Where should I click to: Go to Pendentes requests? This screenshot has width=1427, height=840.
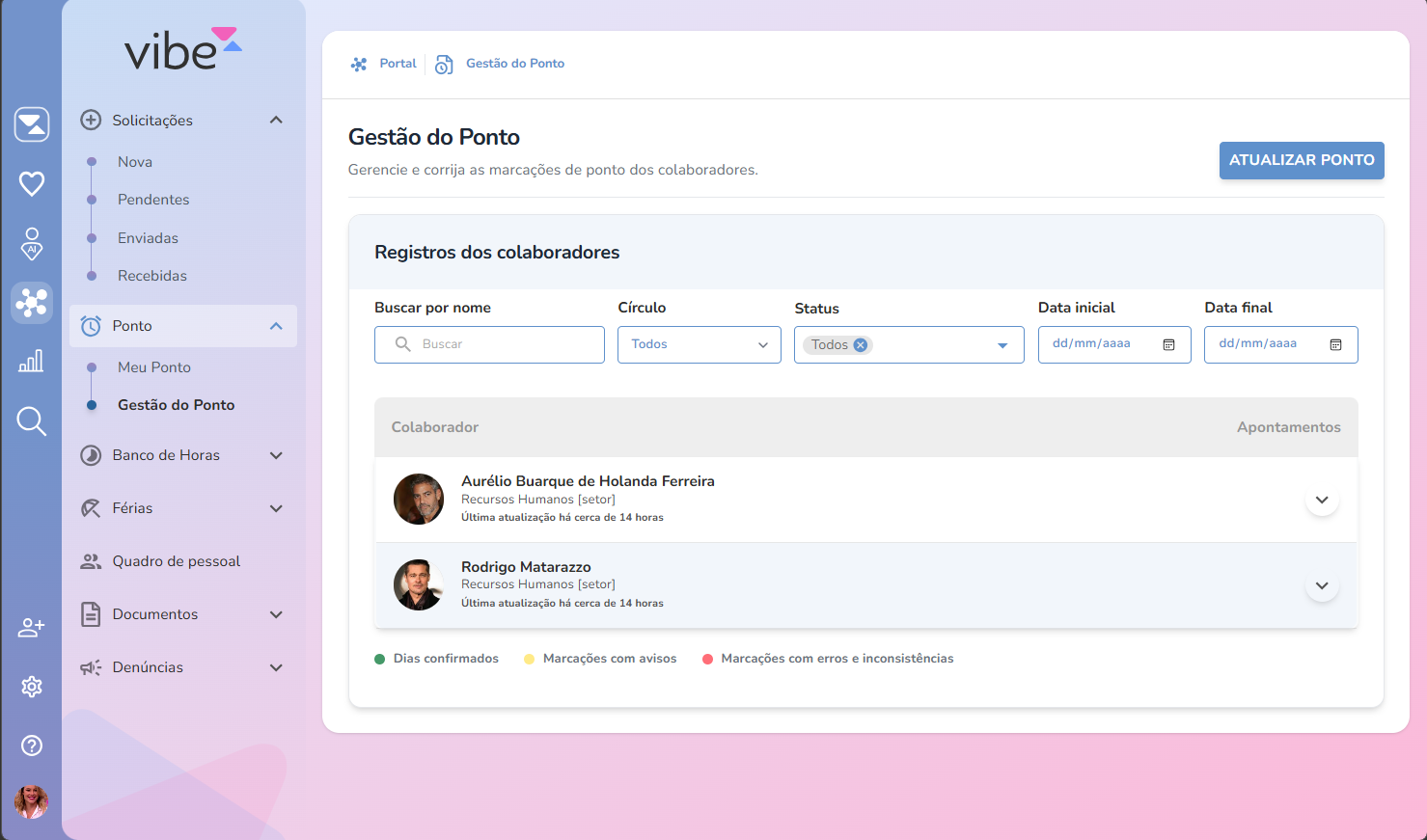tap(153, 200)
